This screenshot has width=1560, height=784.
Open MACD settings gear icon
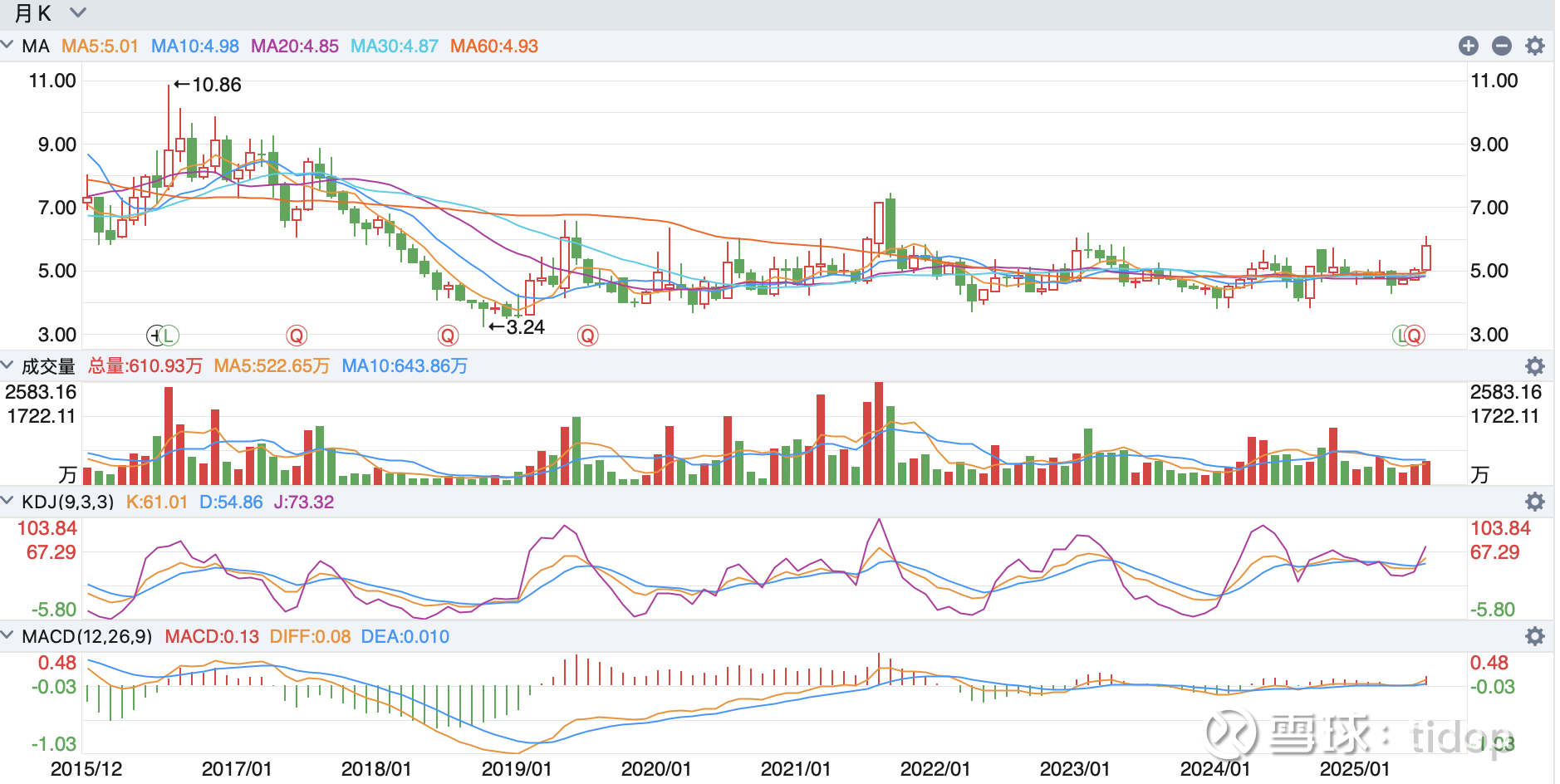[x=1535, y=635]
